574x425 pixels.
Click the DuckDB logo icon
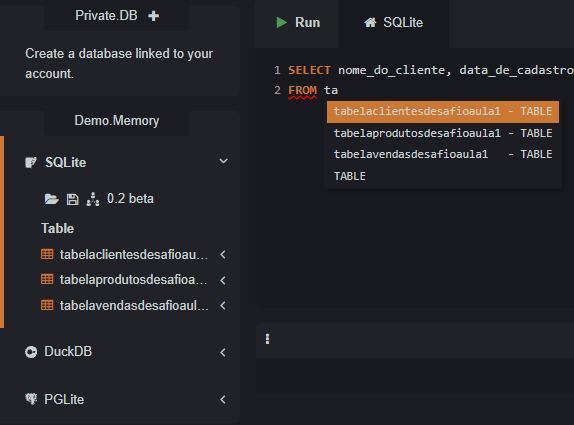coord(31,352)
